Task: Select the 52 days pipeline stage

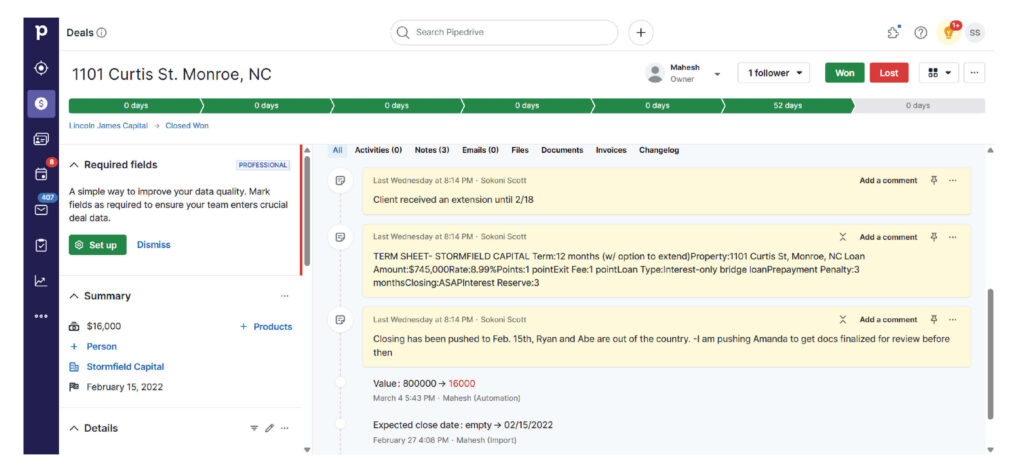Action: pos(788,106)
